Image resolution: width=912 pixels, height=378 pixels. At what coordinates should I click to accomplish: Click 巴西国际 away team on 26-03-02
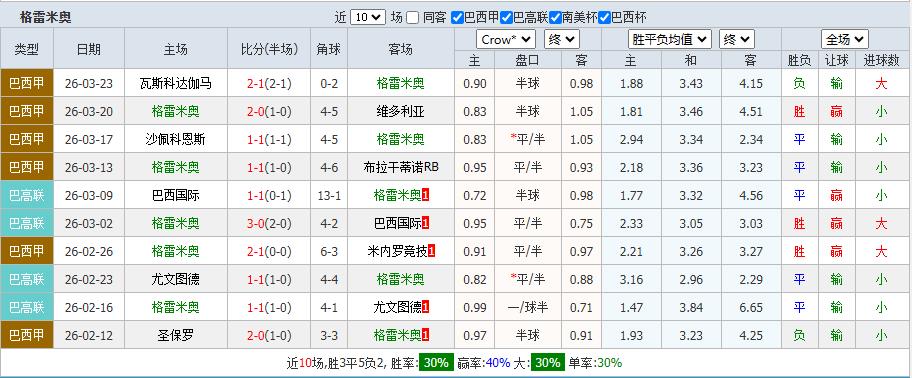397,223
